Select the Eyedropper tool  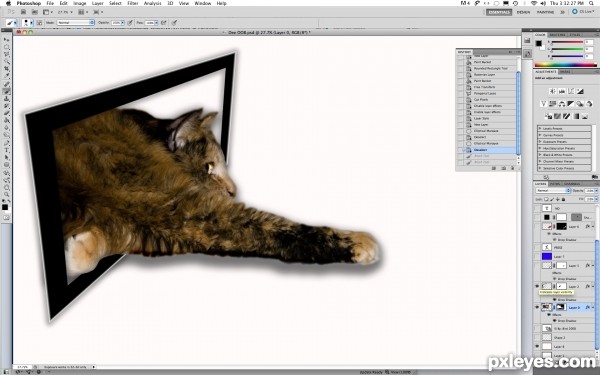[7, 75]
